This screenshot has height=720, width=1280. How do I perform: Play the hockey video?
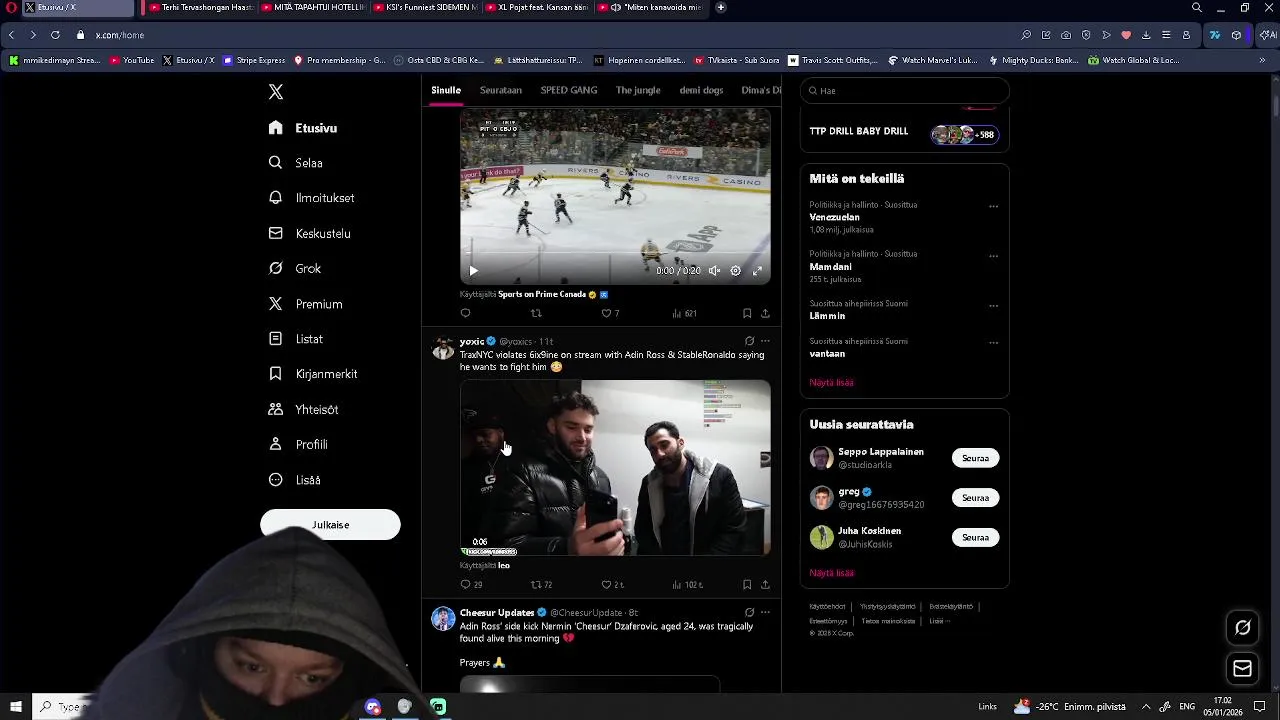[x=473, y=271]
